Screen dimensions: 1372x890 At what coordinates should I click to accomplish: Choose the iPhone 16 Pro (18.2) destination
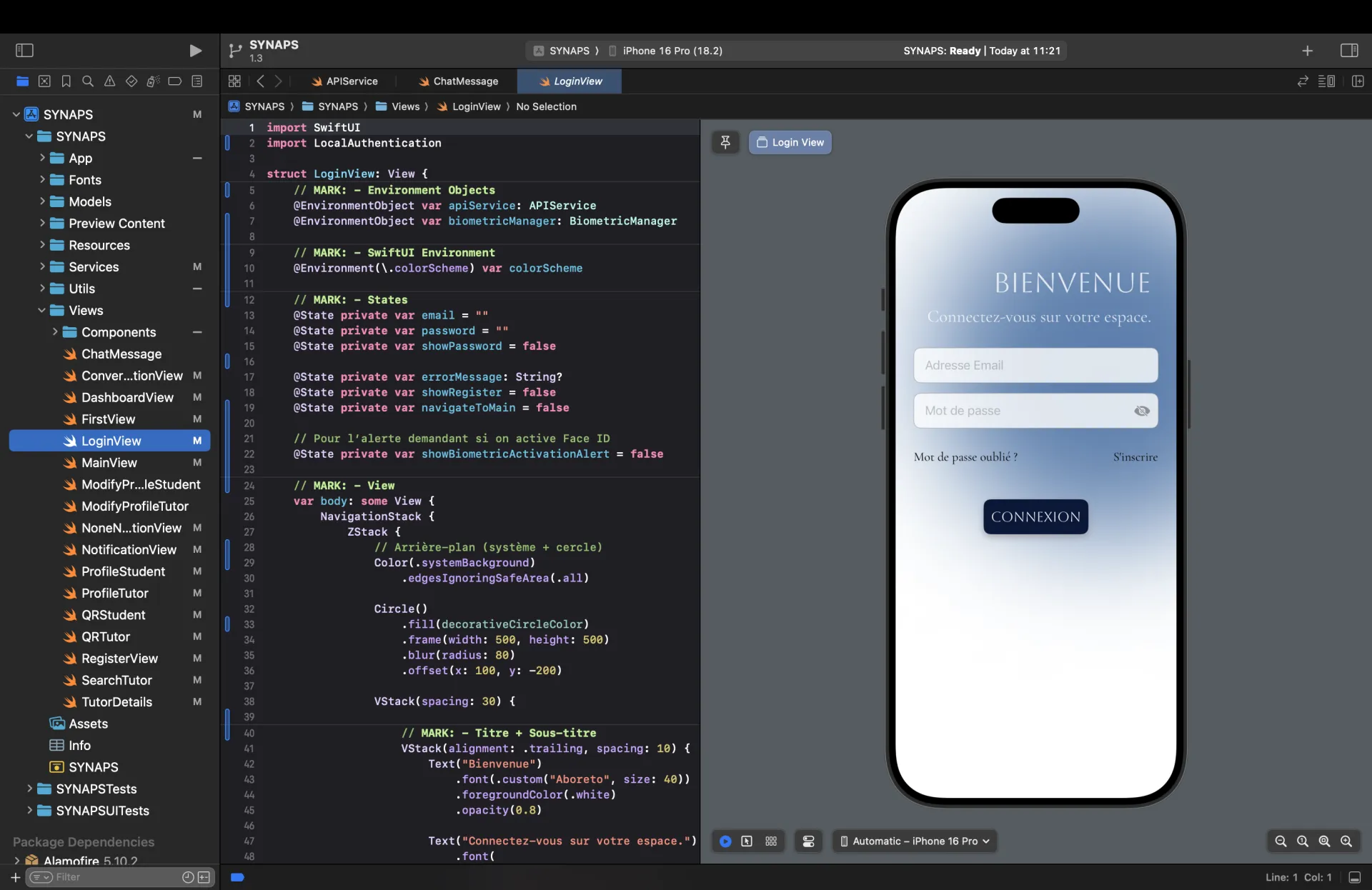point(665,51)
